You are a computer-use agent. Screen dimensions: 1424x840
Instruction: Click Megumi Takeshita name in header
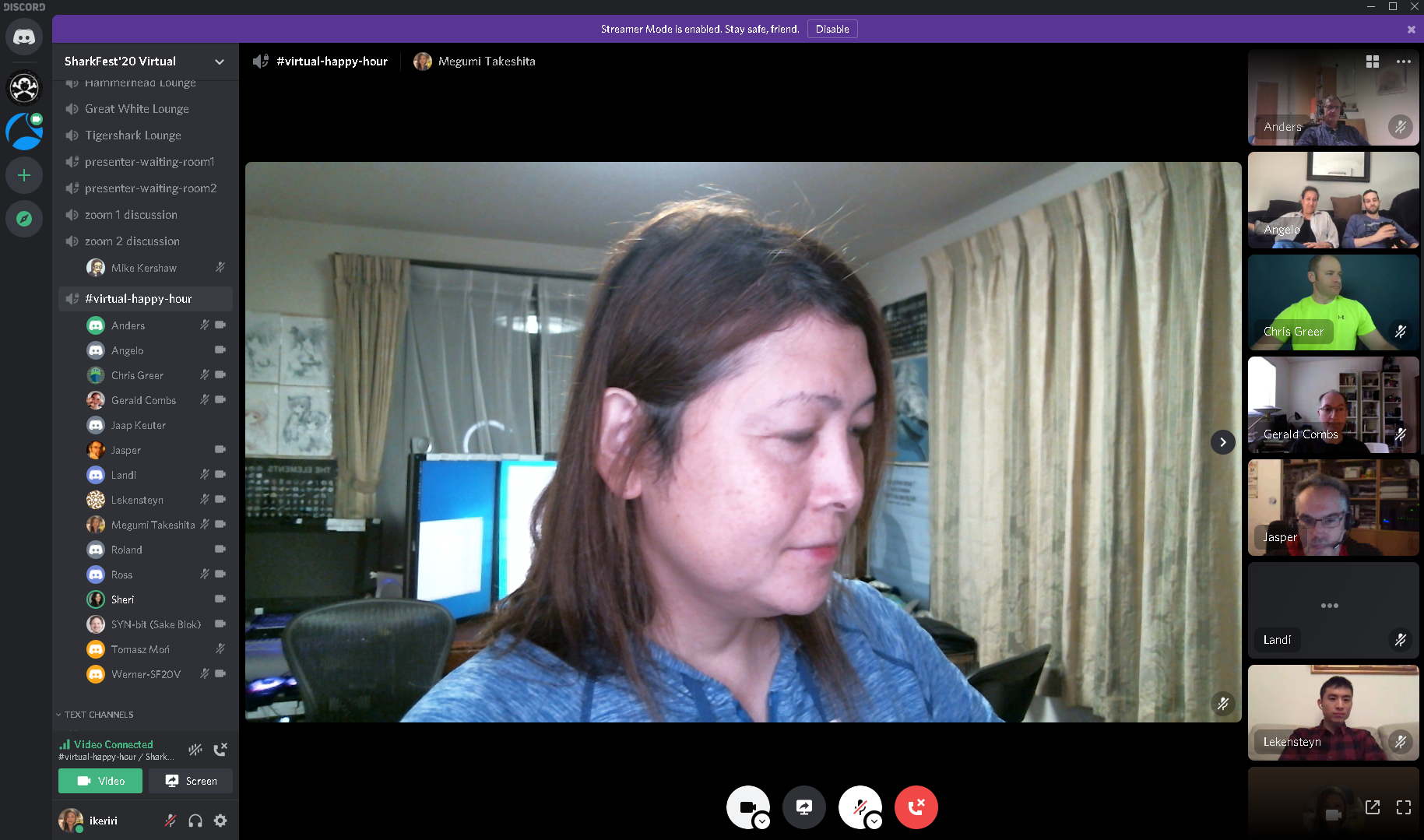click(487, 62)
